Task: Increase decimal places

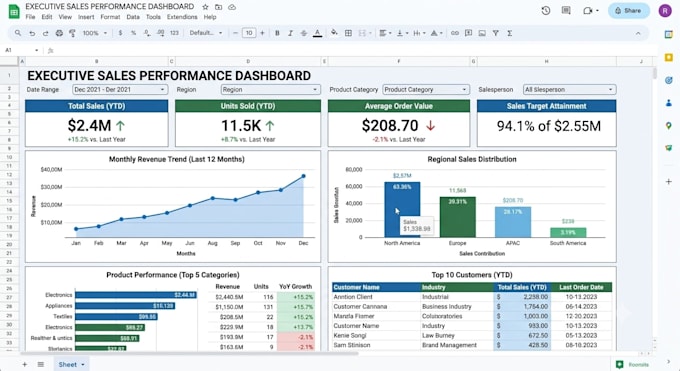Action: (x=160, y=33)
